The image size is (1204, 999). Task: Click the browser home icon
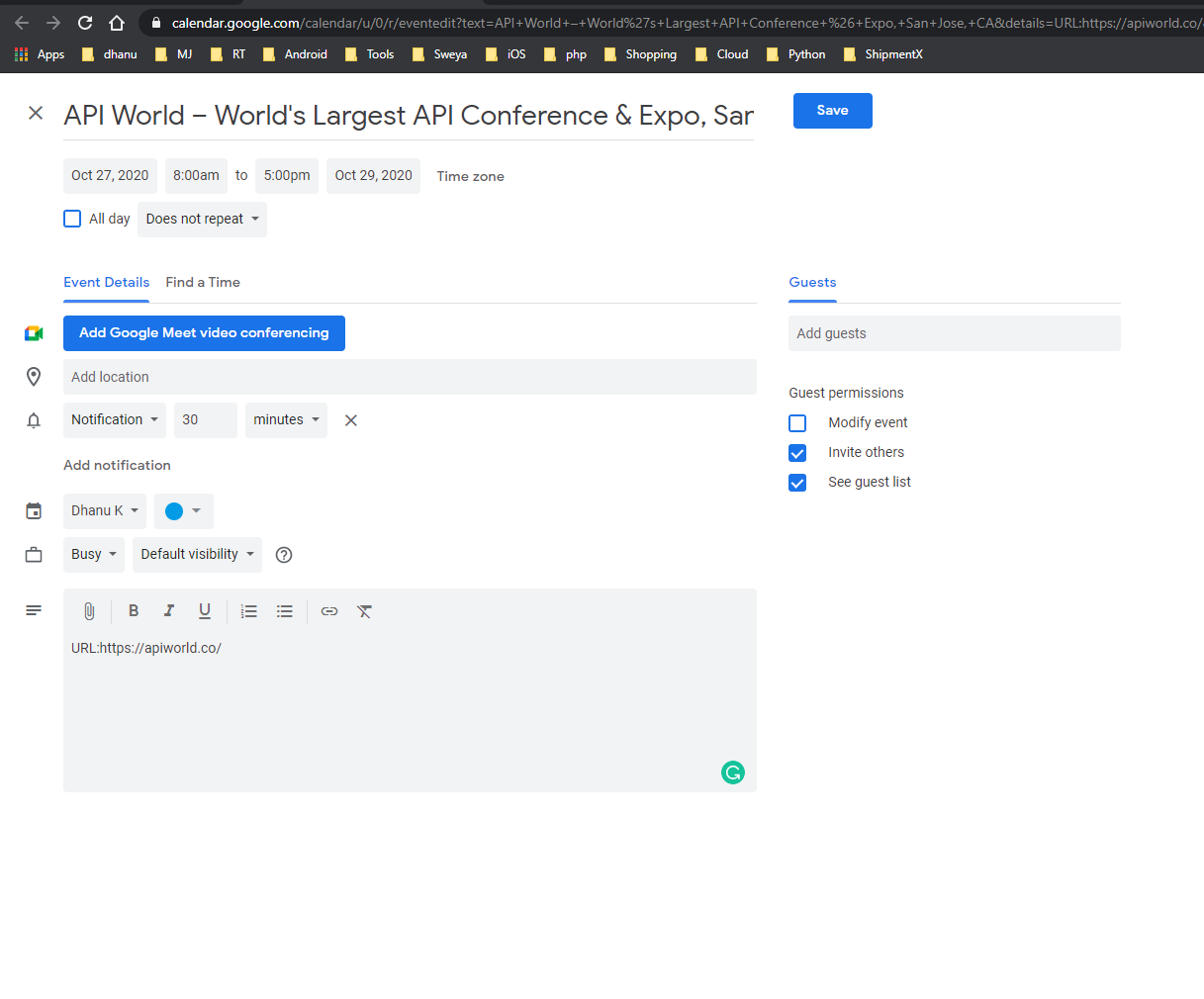click(x=117, y=23)
